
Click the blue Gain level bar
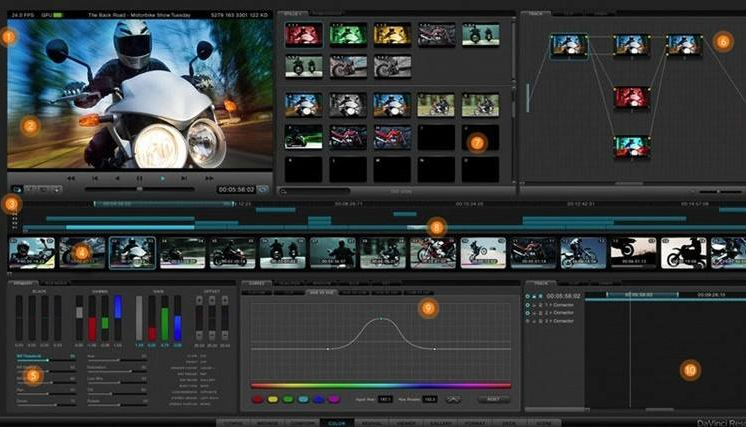click(x=177, y=328)
